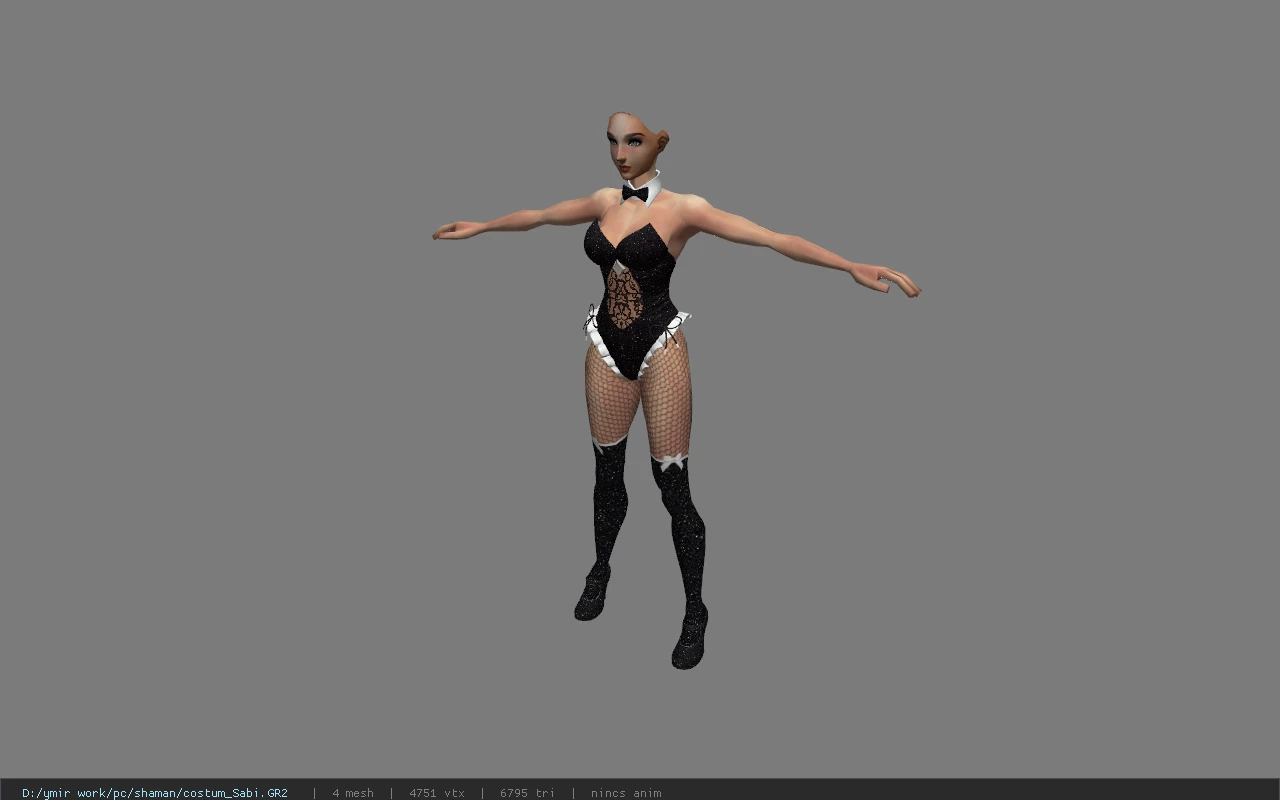Click the black sparkly bodice top
1280x800 pixels.
click(630, 250)
